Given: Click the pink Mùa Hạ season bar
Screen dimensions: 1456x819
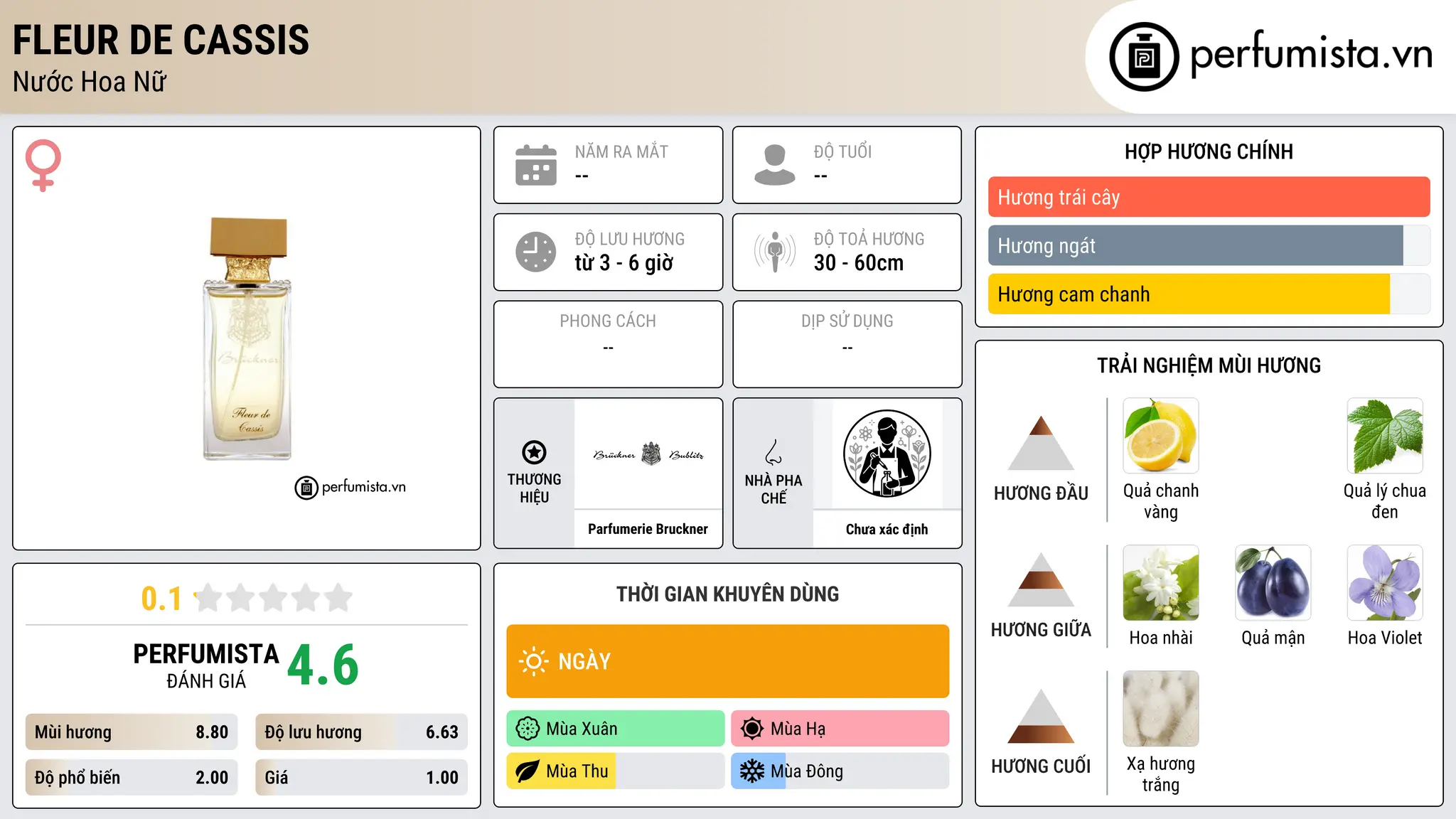Looking at the screenshot, I should (840, 729).
